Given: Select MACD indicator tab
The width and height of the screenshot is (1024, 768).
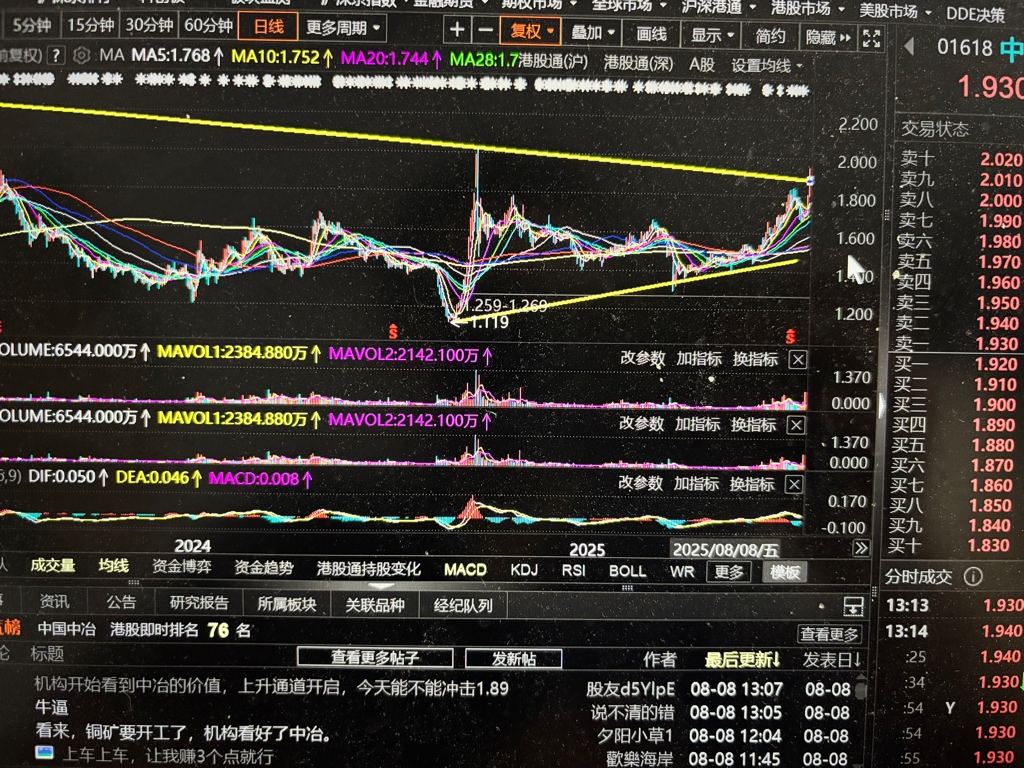Looking at the screenshot, I should pyautogui.click(x=465, y=570).
